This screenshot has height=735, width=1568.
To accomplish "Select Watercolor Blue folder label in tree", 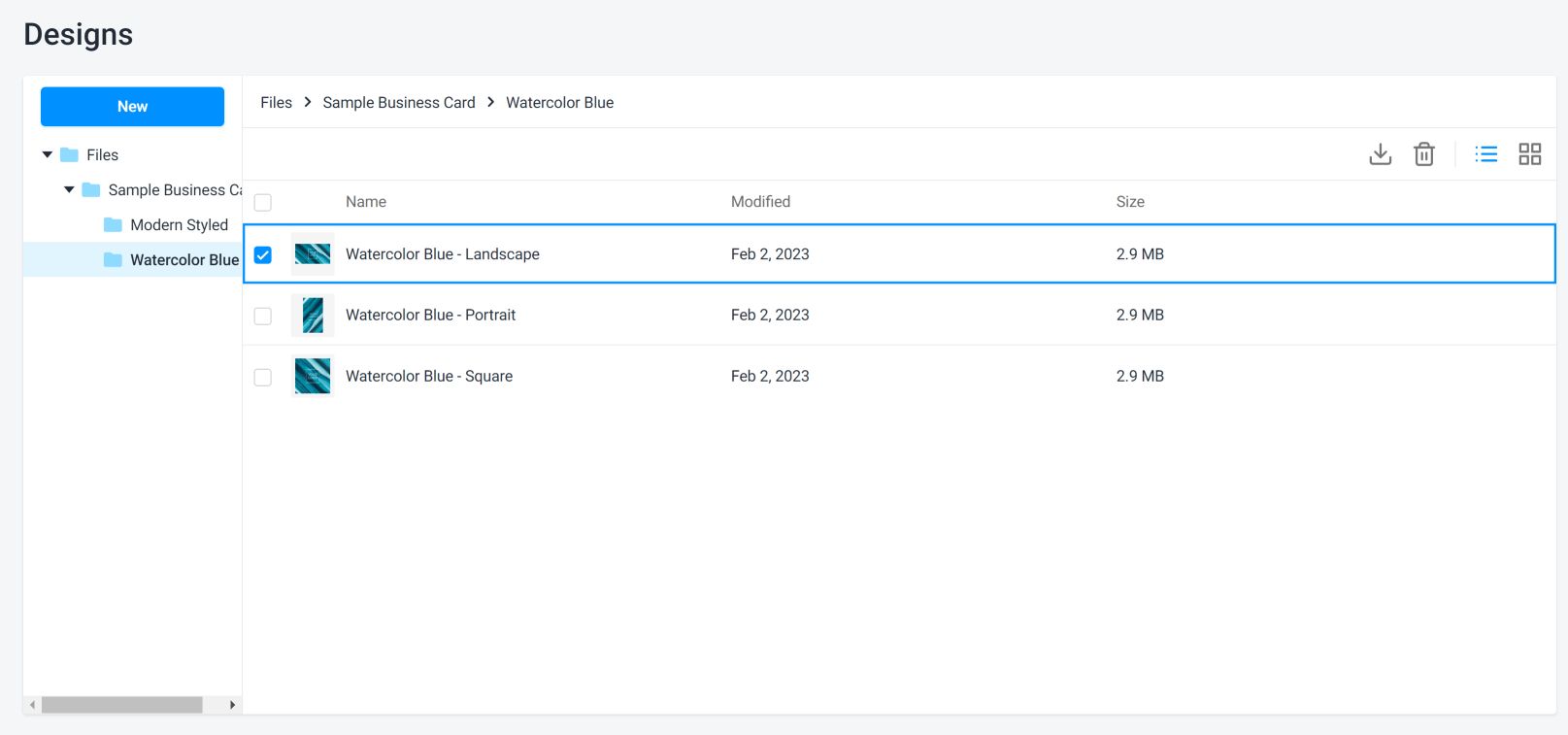I will click(x=184, y=260).
